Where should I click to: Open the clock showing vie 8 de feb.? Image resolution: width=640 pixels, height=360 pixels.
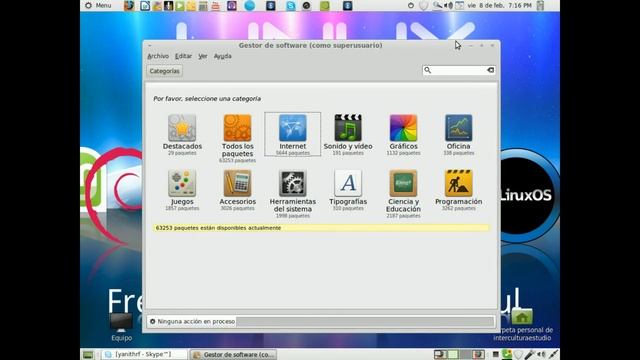point(500,6)
